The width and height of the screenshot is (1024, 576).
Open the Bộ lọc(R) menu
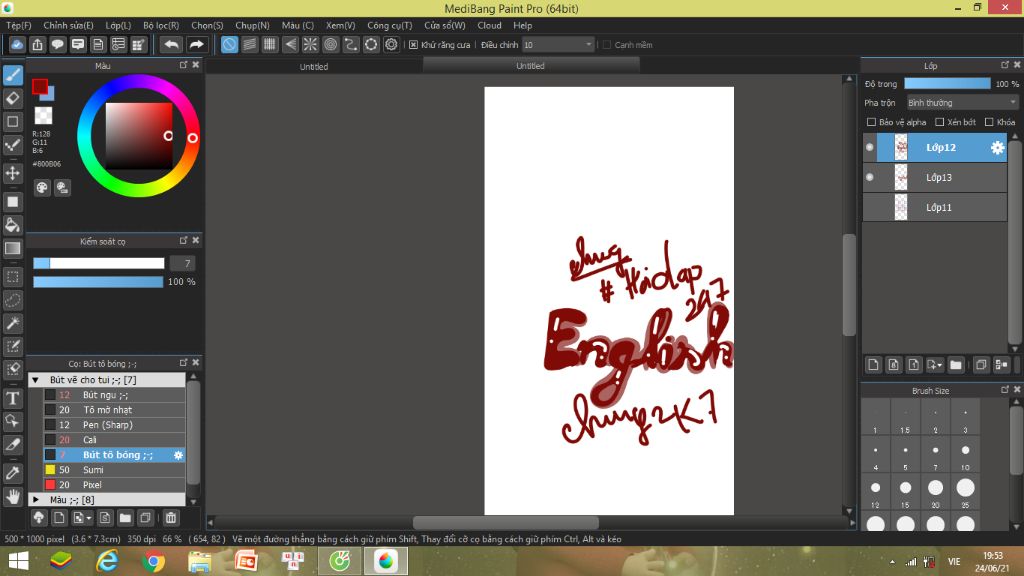[x=161, y=25]
